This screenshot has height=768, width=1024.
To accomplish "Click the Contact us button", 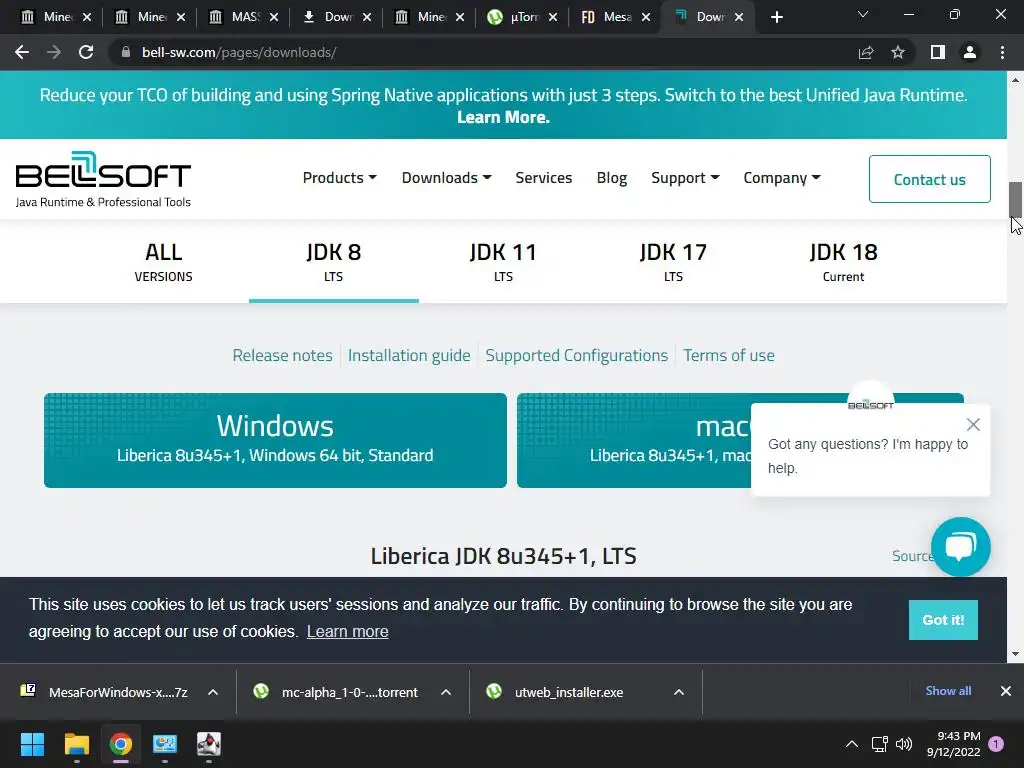I will [929, 179].
